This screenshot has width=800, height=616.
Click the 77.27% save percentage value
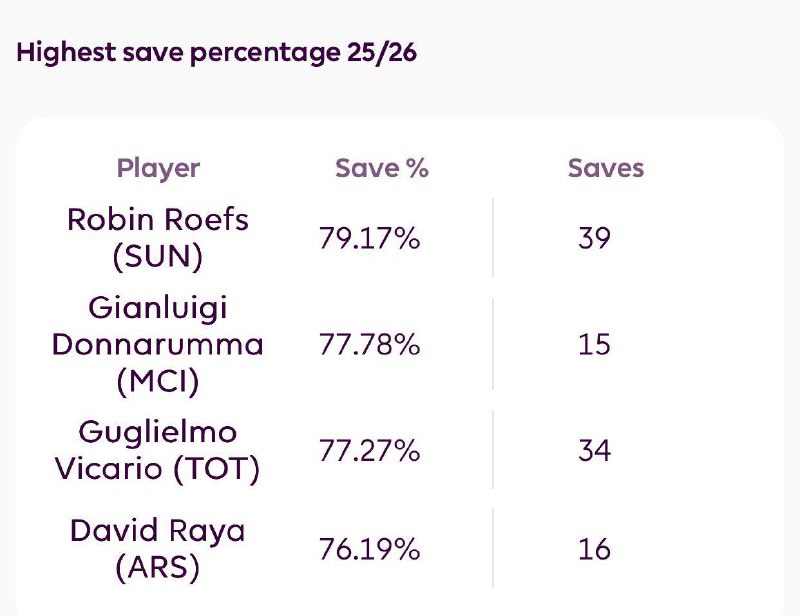point(369,451)
